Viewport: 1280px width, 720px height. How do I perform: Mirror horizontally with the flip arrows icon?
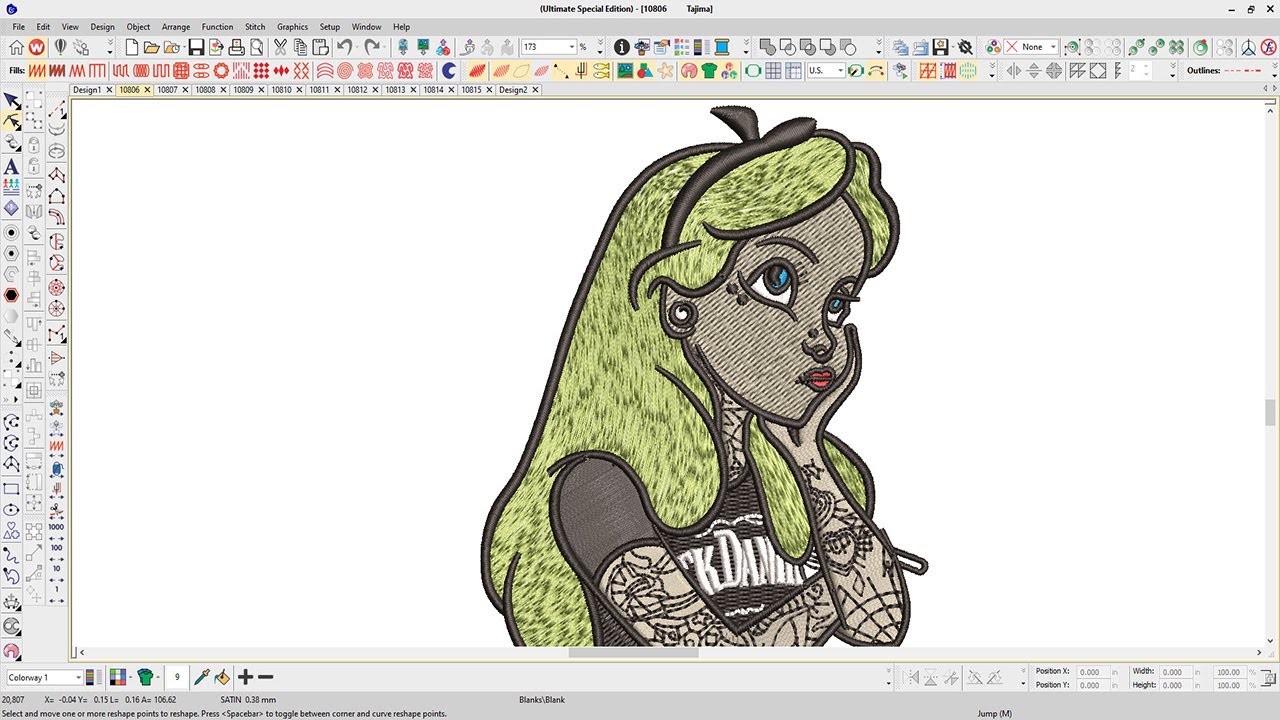point(1013,71)
